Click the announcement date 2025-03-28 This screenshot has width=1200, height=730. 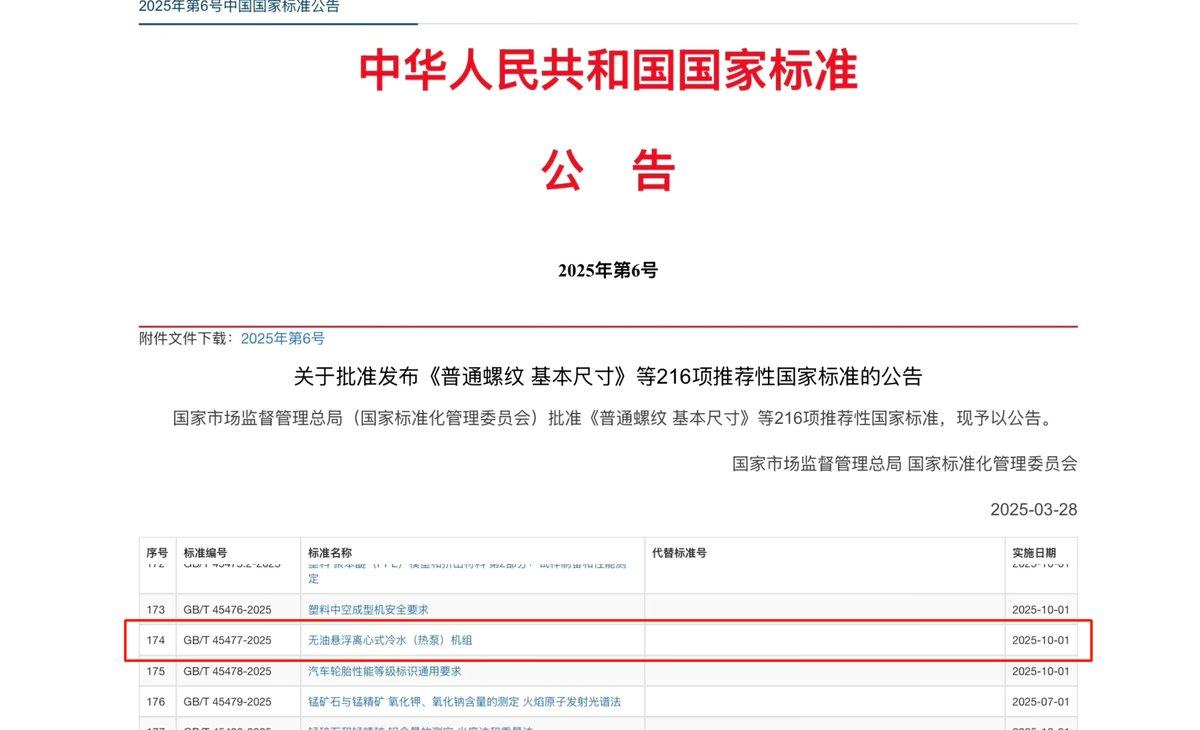click(x=1033, y=509)
